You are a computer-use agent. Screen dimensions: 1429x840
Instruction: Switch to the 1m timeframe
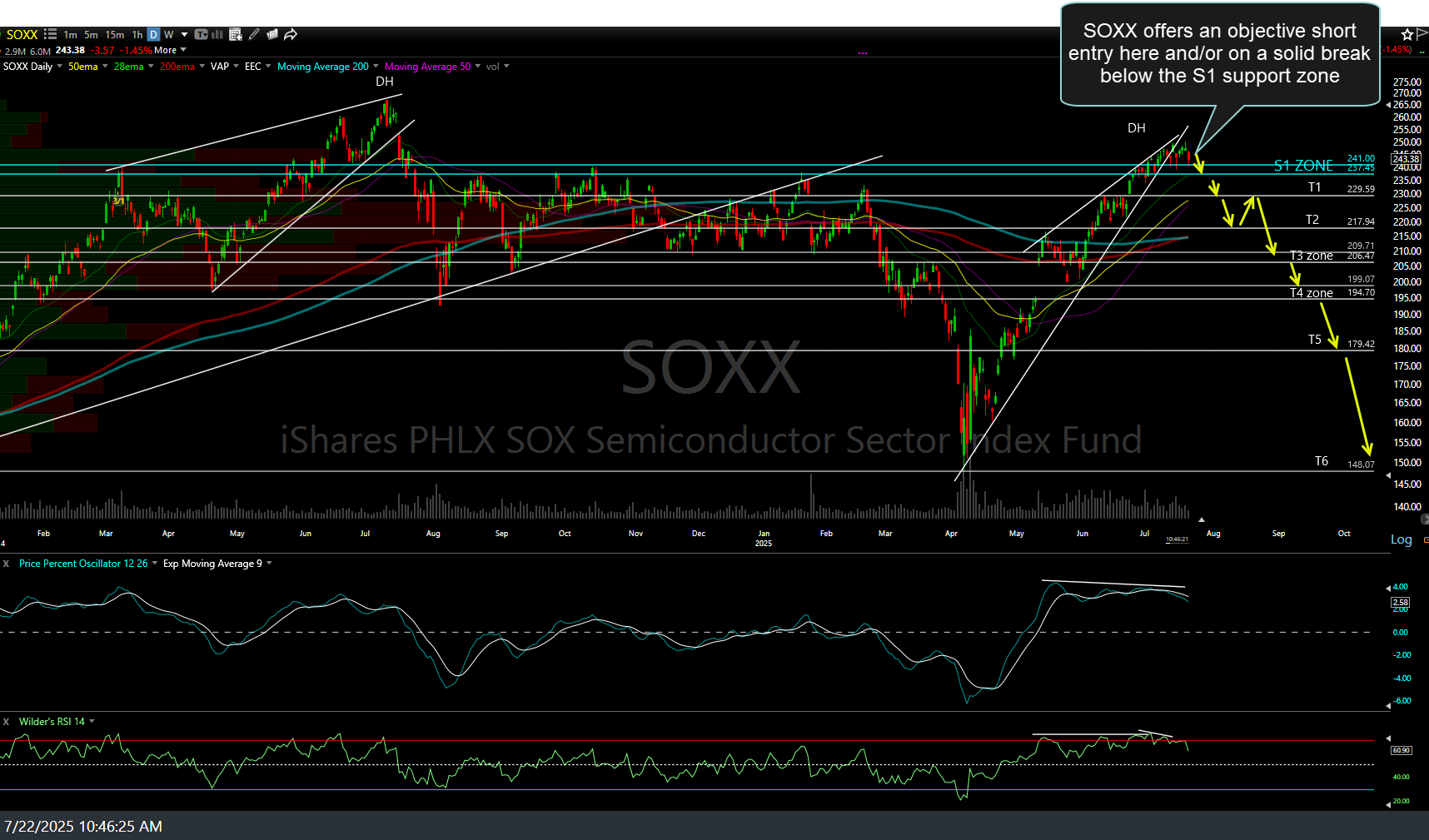[70, 34]
